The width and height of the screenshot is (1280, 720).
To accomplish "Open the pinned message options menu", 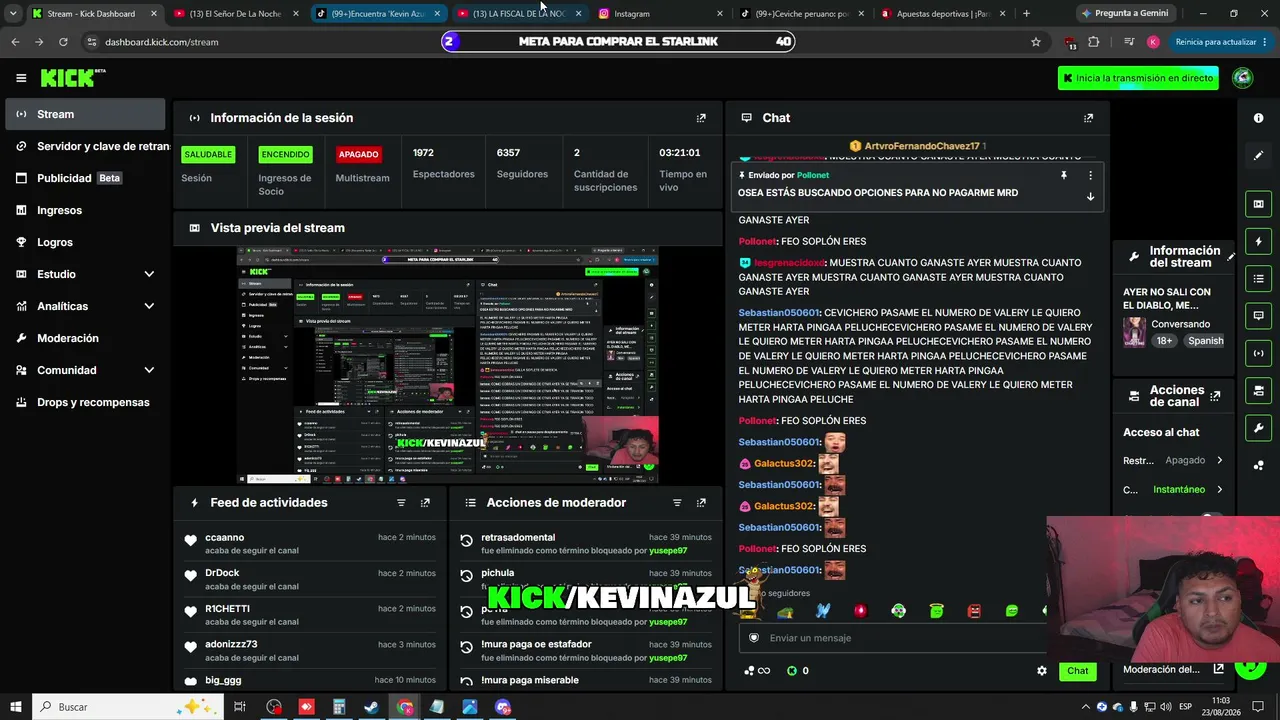I will pyautogui.click(x=1090, y=175).
